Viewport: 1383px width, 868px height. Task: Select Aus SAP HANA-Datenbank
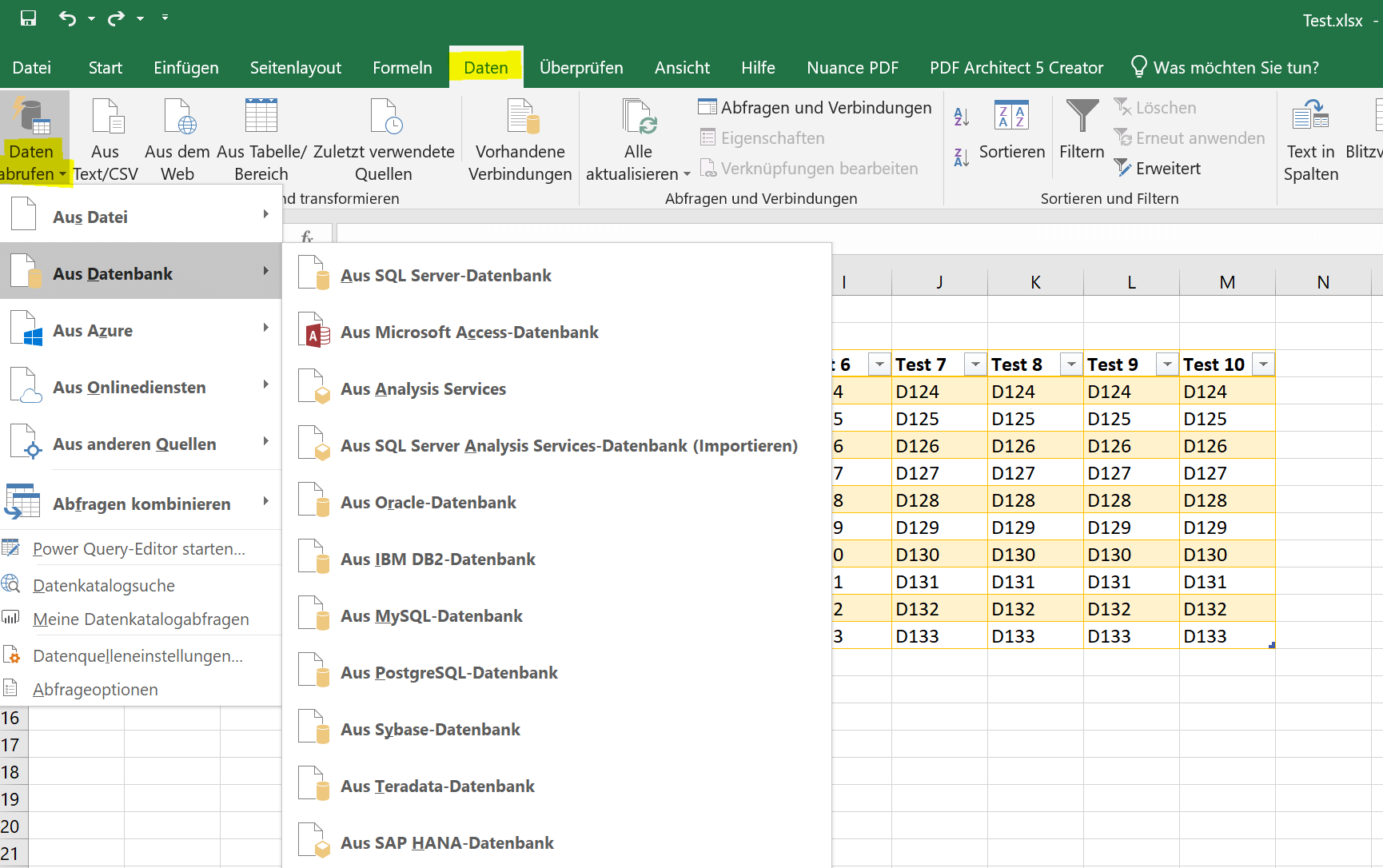pos(556,842)
